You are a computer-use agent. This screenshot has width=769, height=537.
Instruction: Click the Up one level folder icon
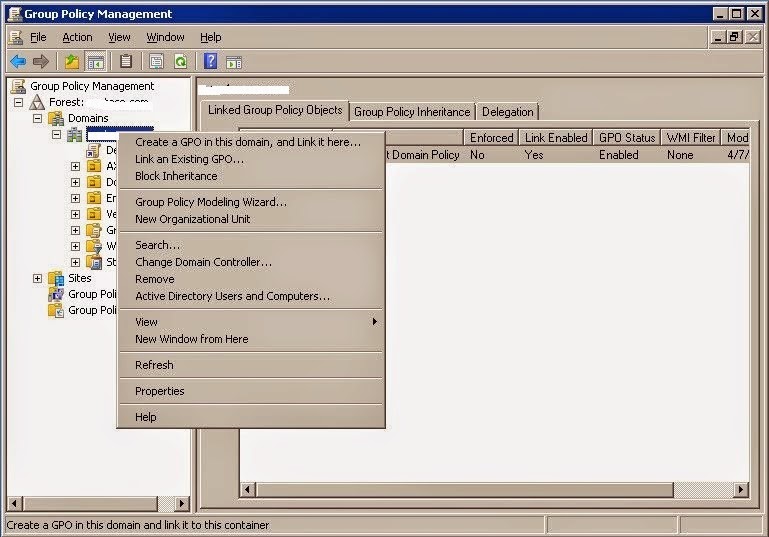(72, 62)
